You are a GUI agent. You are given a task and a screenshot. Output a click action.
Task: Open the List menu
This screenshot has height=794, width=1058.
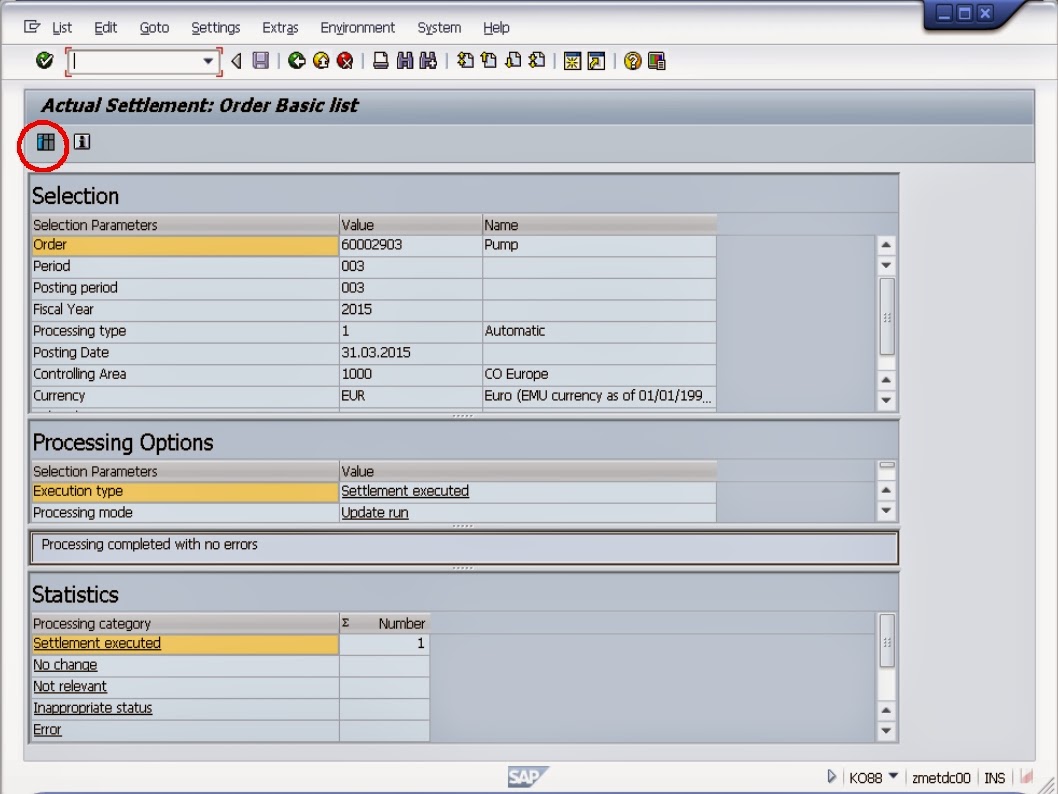(61, 28)
